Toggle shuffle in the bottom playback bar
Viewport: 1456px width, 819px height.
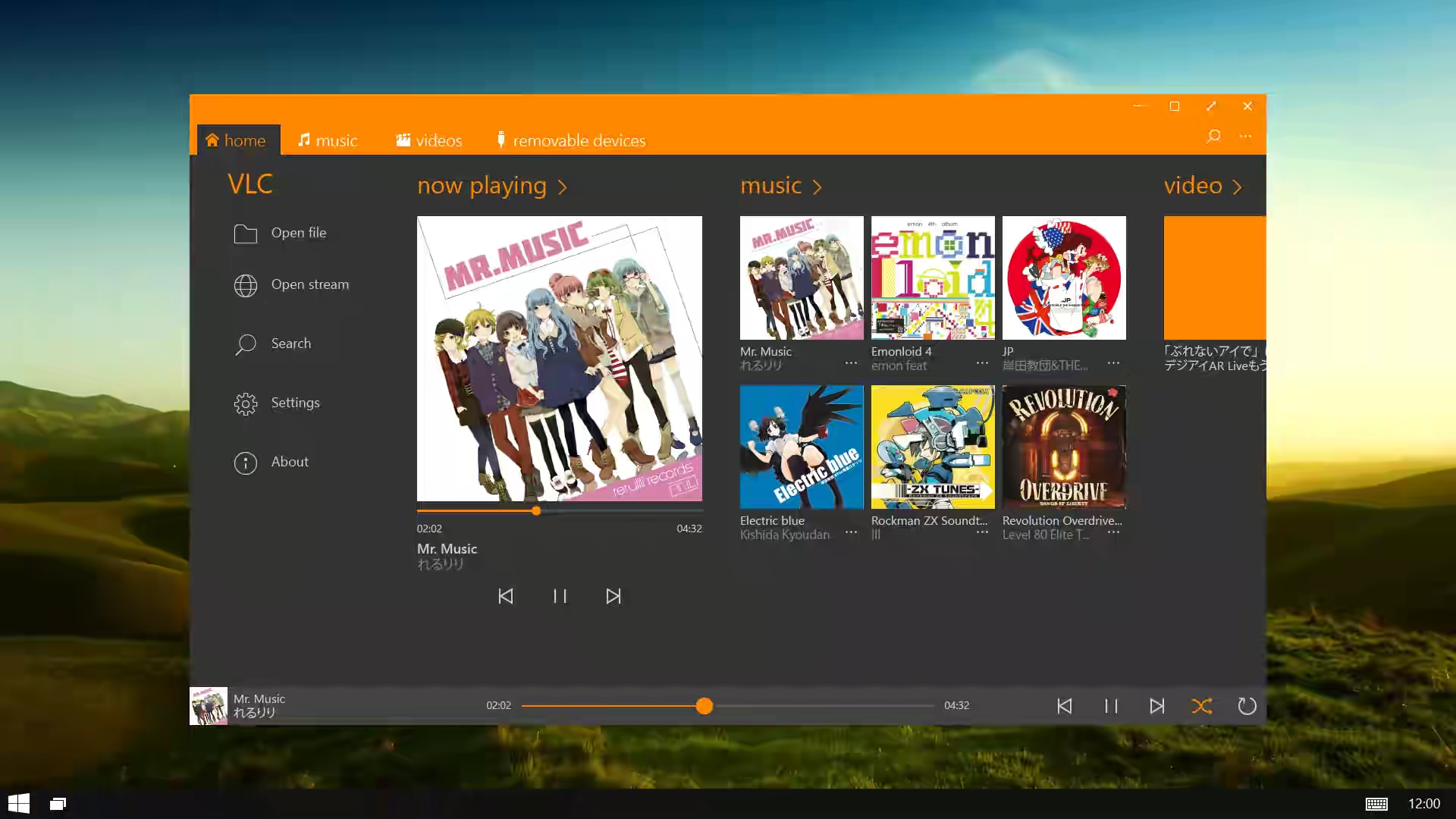tap(1201, 705)
